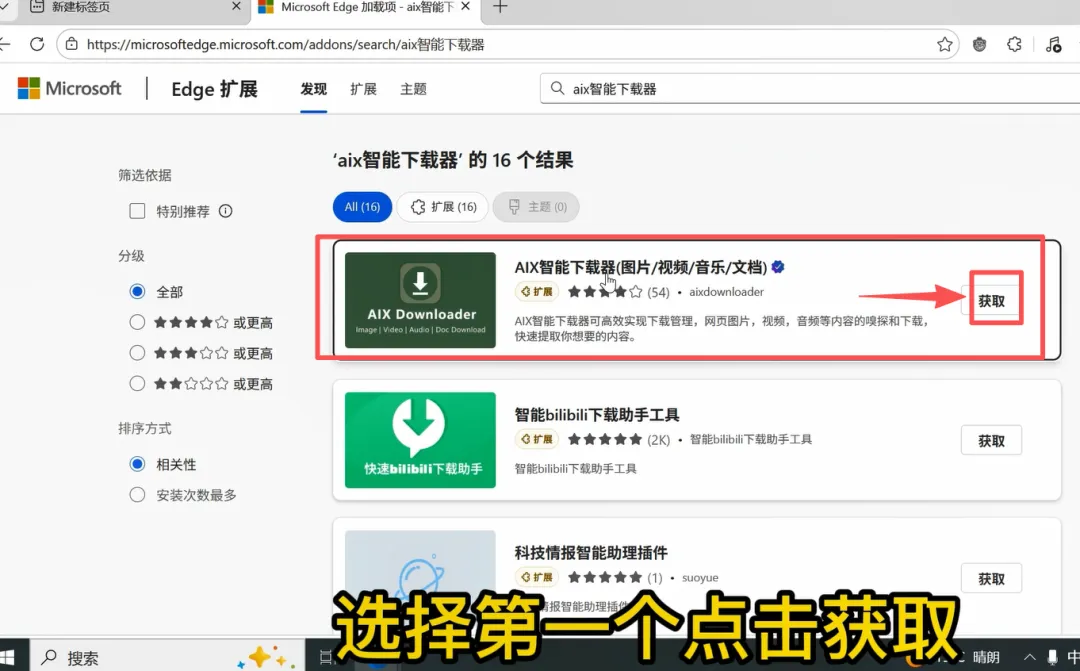Screen dimensions: 1080x671
Task: Click the AIX Downloader thumbnail image
Action: click(x=420, y=300)
